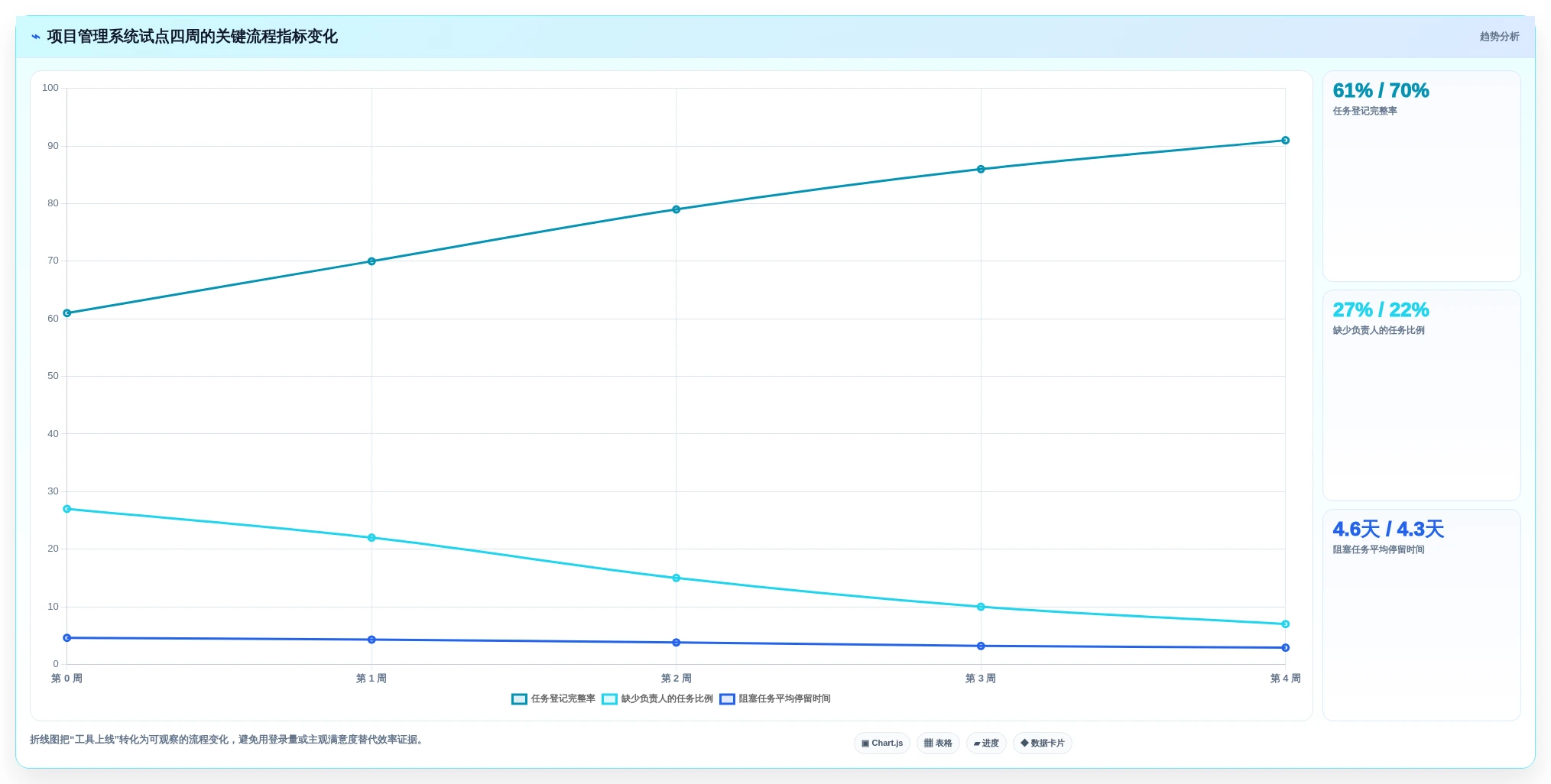Toggle the 阻塞任务平均停留时间 legend swatch

click(x=727, y=699)
